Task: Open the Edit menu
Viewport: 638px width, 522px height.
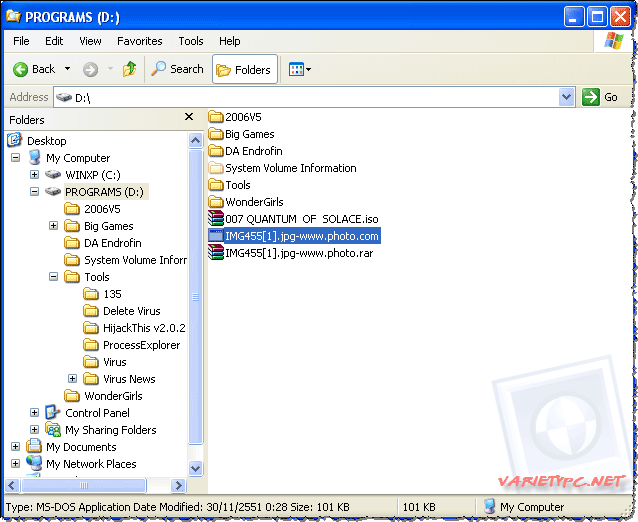Action: [54, 41]
